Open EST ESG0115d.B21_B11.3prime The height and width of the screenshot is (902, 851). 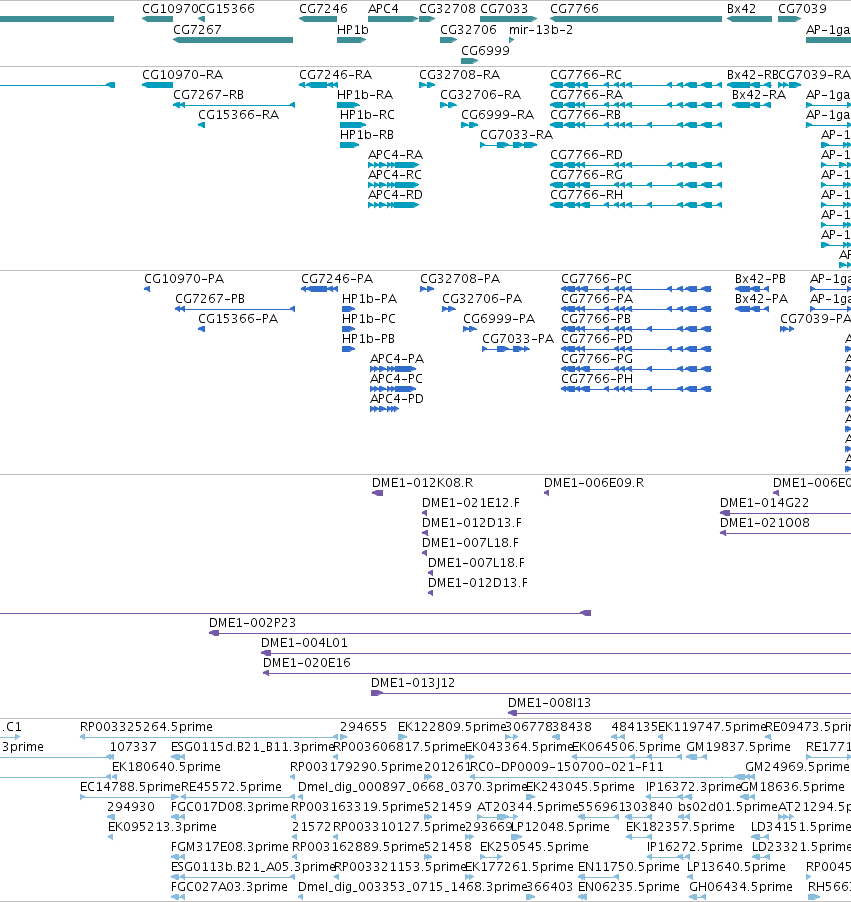[253, 747]
